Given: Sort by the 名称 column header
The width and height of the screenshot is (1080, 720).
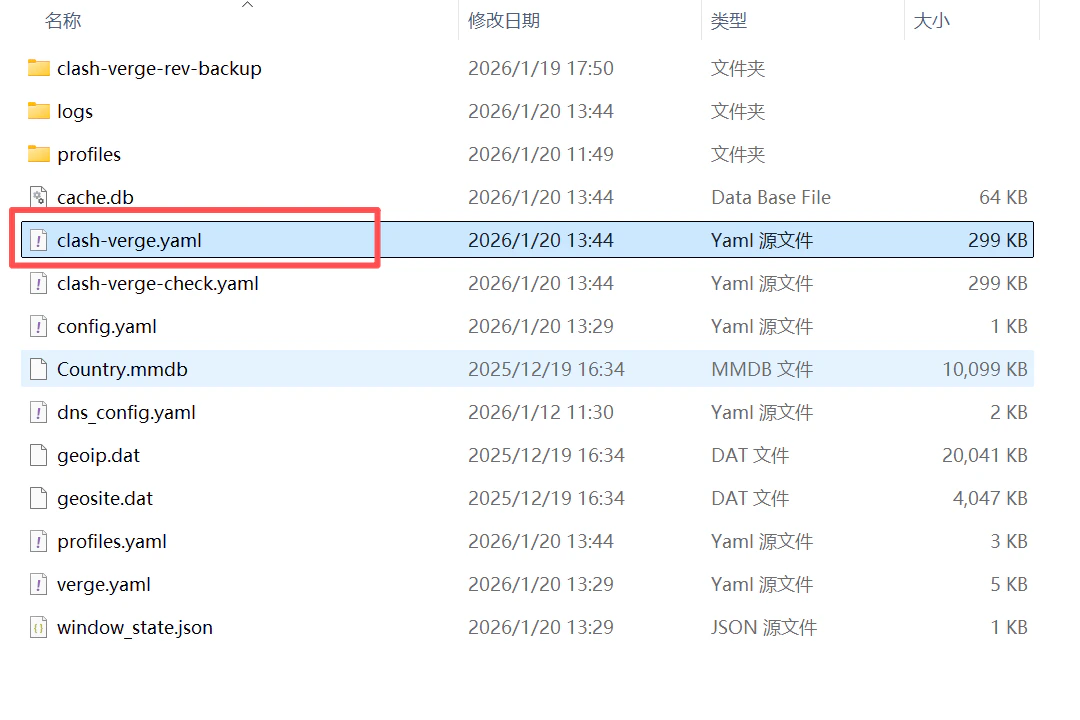Looking at the screenshot, I should [63, 21].
